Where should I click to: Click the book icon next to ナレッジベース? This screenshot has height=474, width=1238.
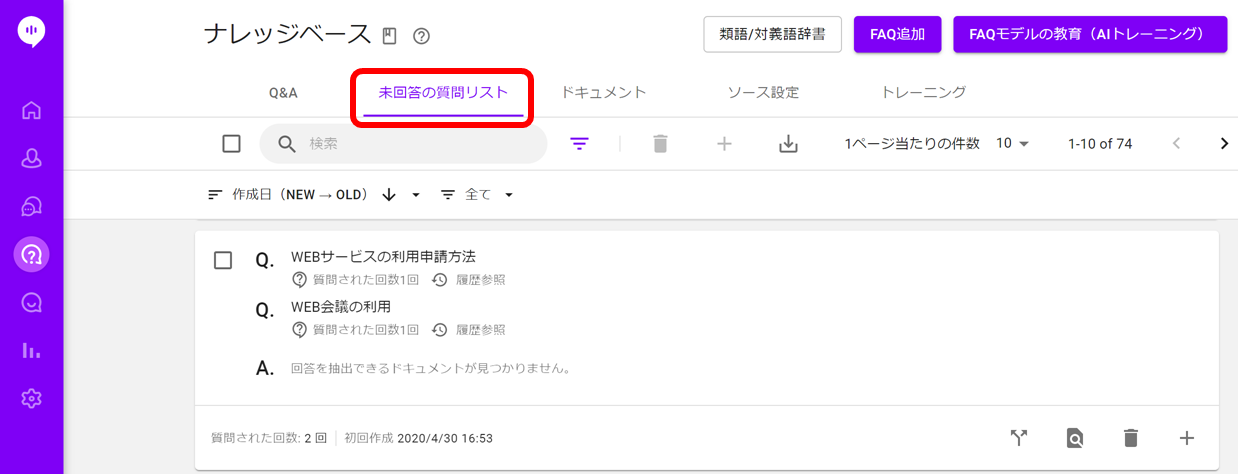pos(390,36)
